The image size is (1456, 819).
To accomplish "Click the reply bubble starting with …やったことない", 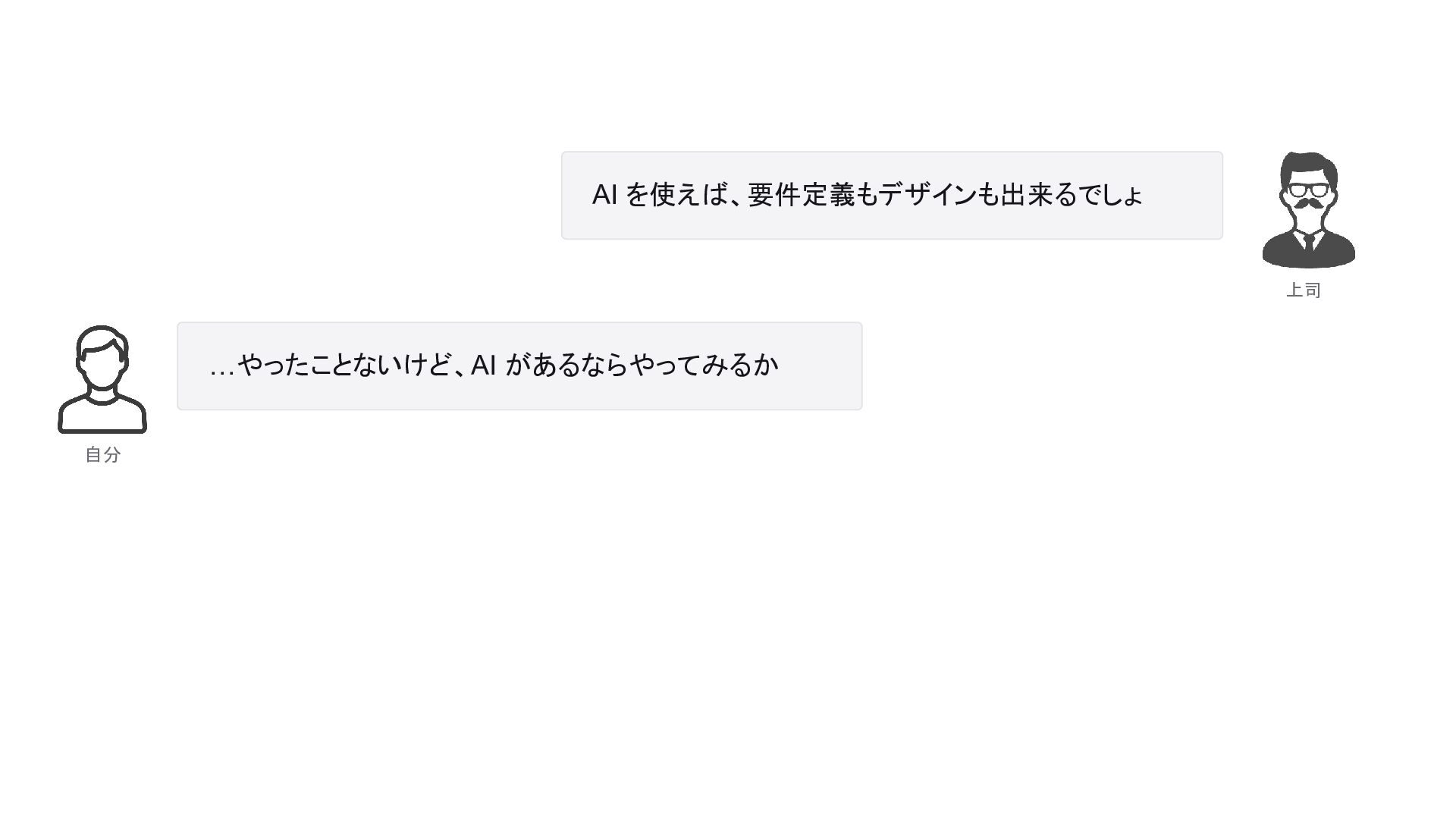I will 519,366.
